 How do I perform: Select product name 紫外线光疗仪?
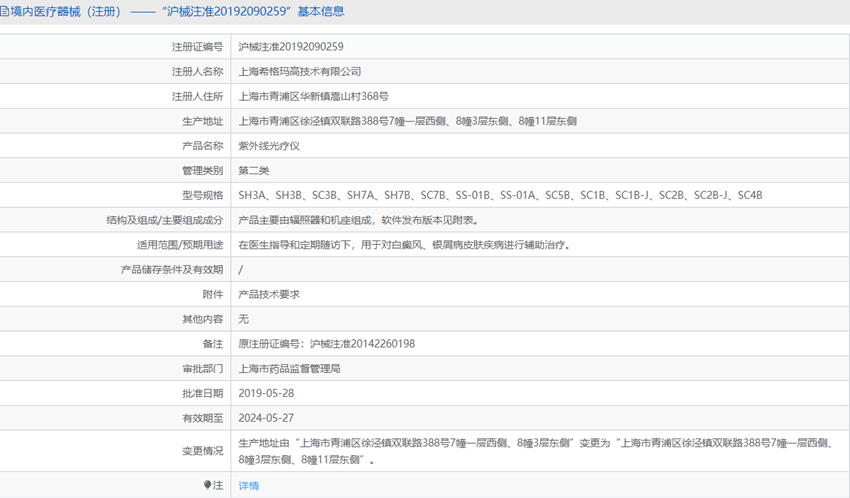(269, 146)
